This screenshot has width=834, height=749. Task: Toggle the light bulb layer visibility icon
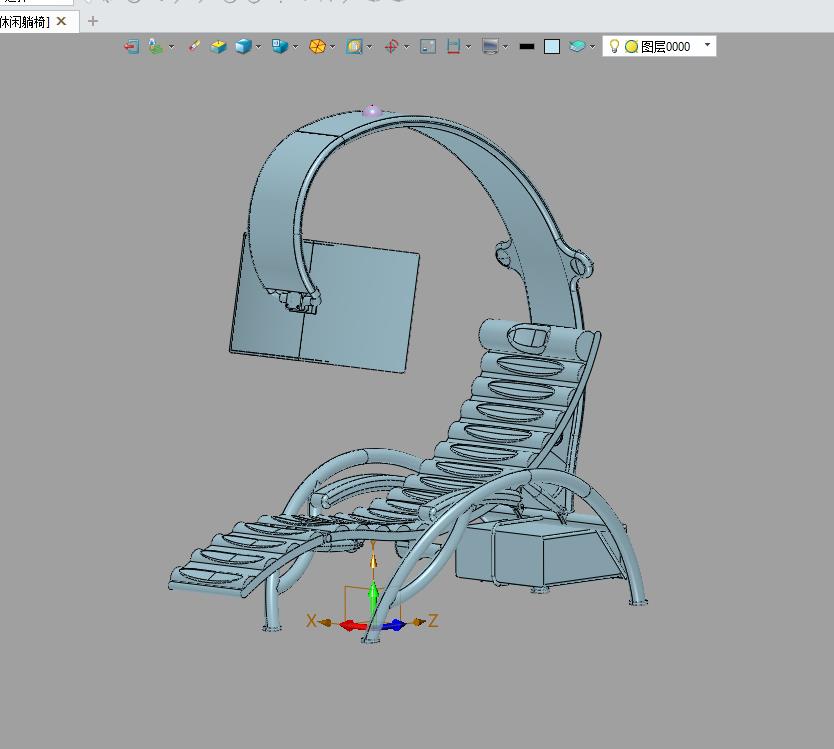(x=614, y=46)
